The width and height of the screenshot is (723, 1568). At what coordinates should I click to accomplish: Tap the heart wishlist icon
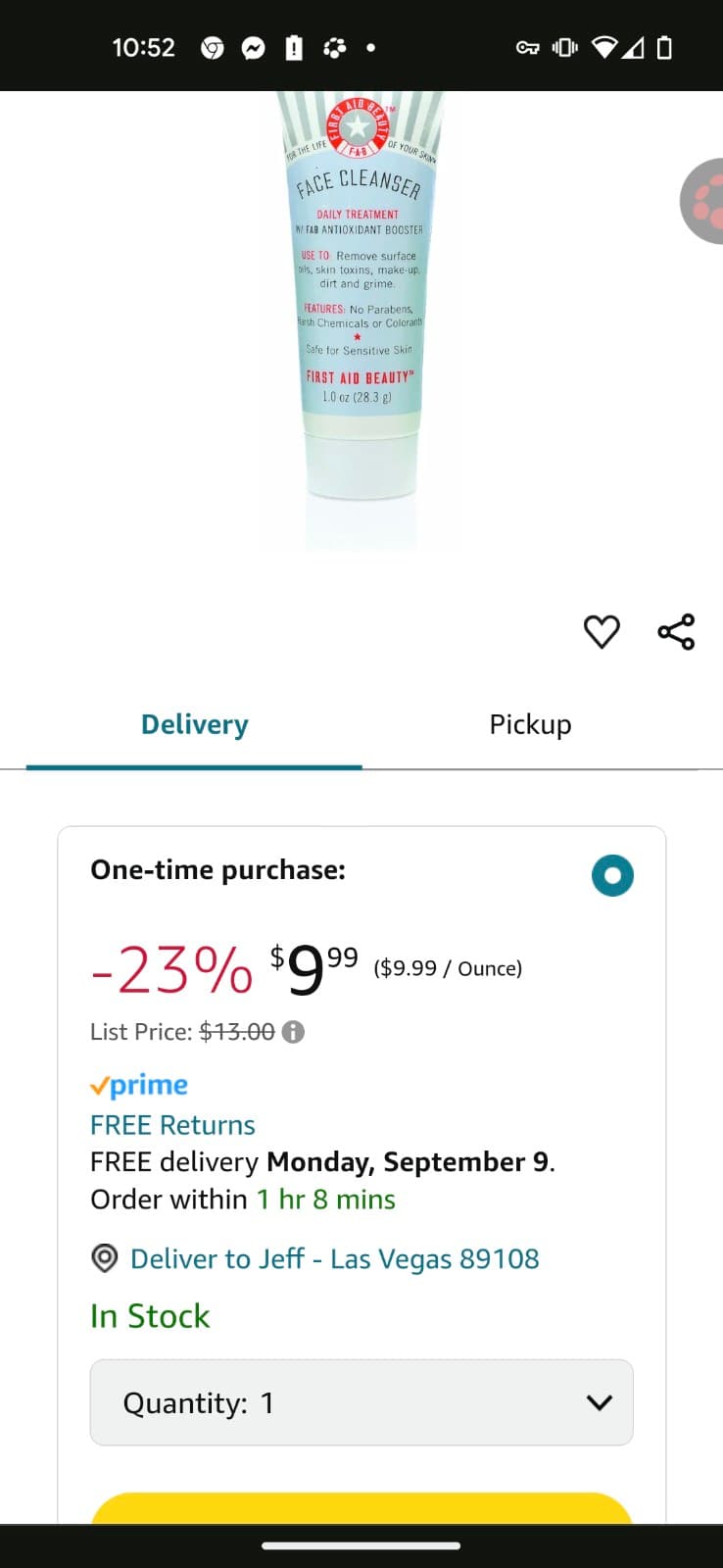tap(602, 632)
